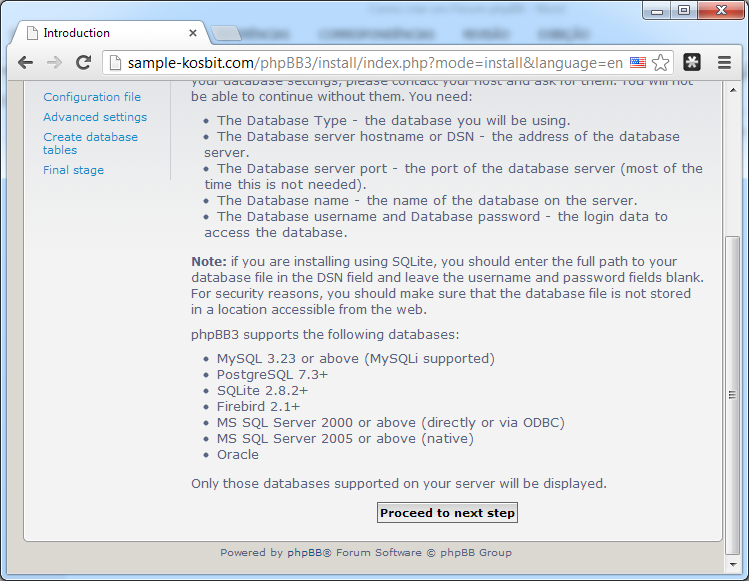The height and width of the screenshot is (581, 749).
Task: Click 'The Database name' bullet
Action: tap(427, 201)
